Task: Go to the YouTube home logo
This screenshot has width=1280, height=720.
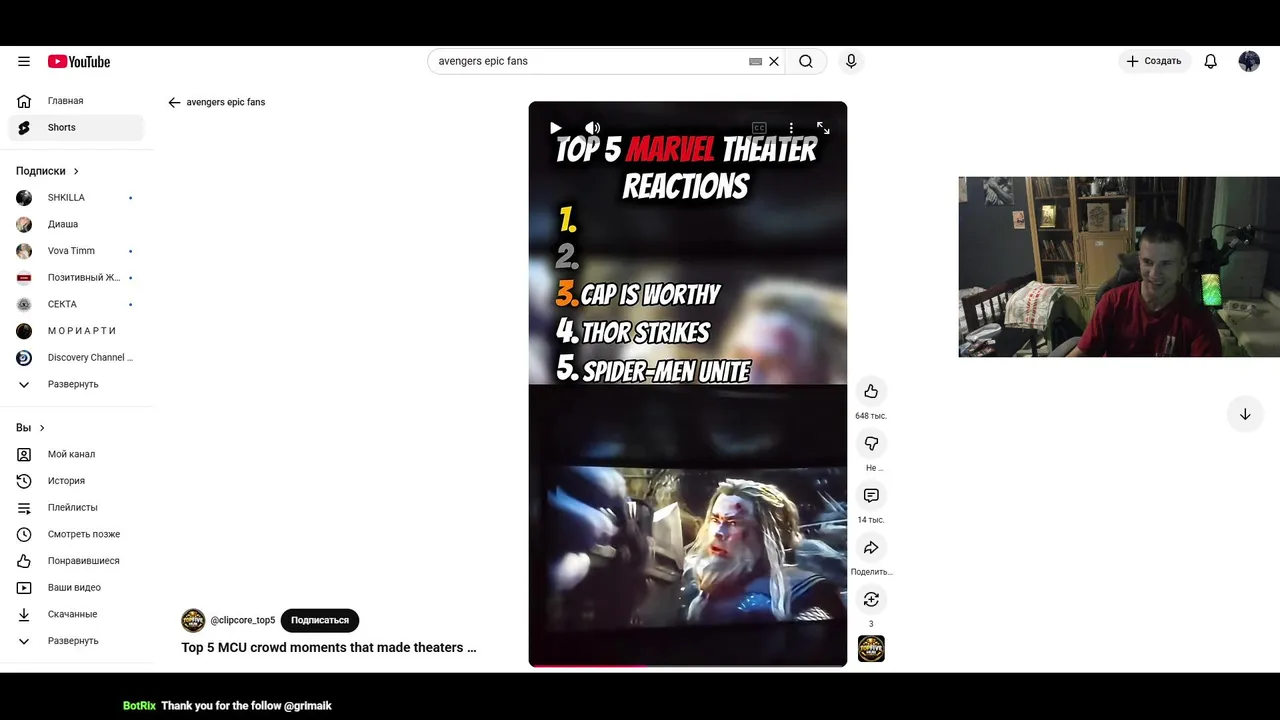Action: pyautogui.click(x=79, y=61)
